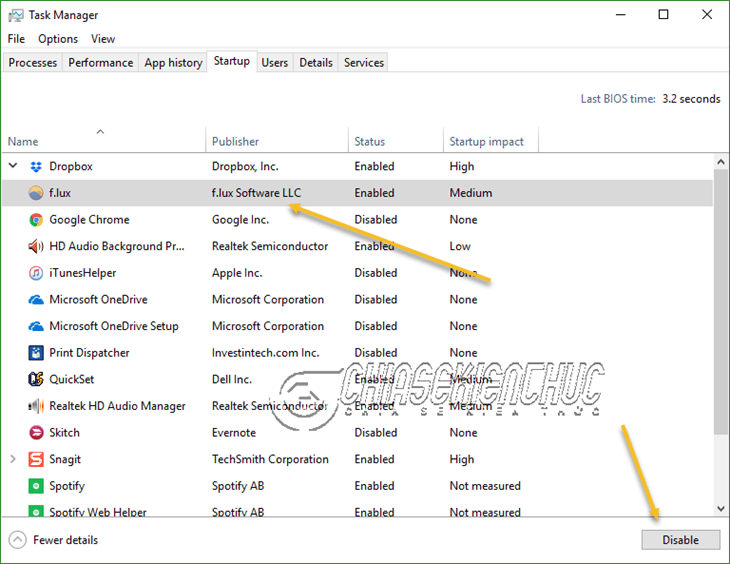The width and height of the screenshot is (730, 564).
Task: Click the f.lux Software LLC publisher cell
Action: [257, 193]
